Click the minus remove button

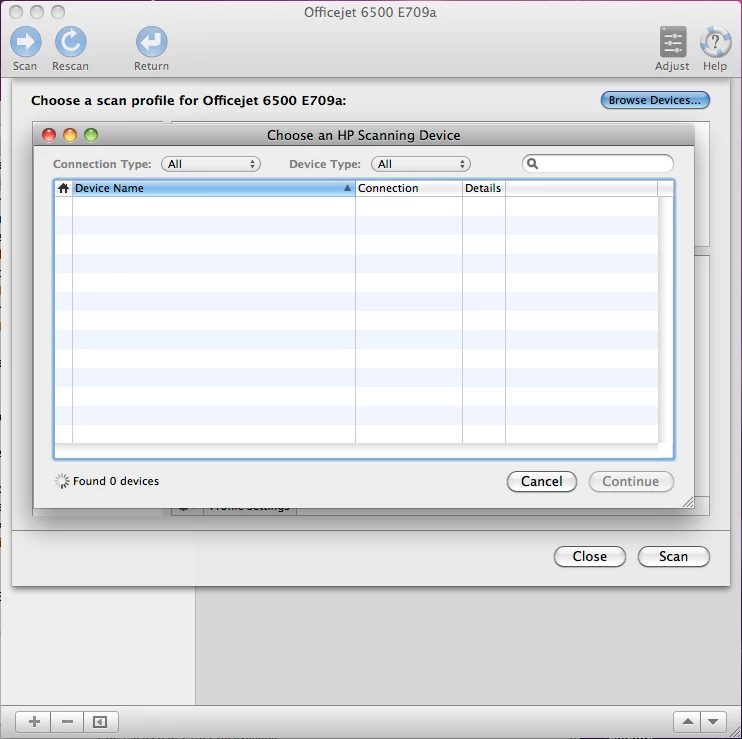point(67,722)
